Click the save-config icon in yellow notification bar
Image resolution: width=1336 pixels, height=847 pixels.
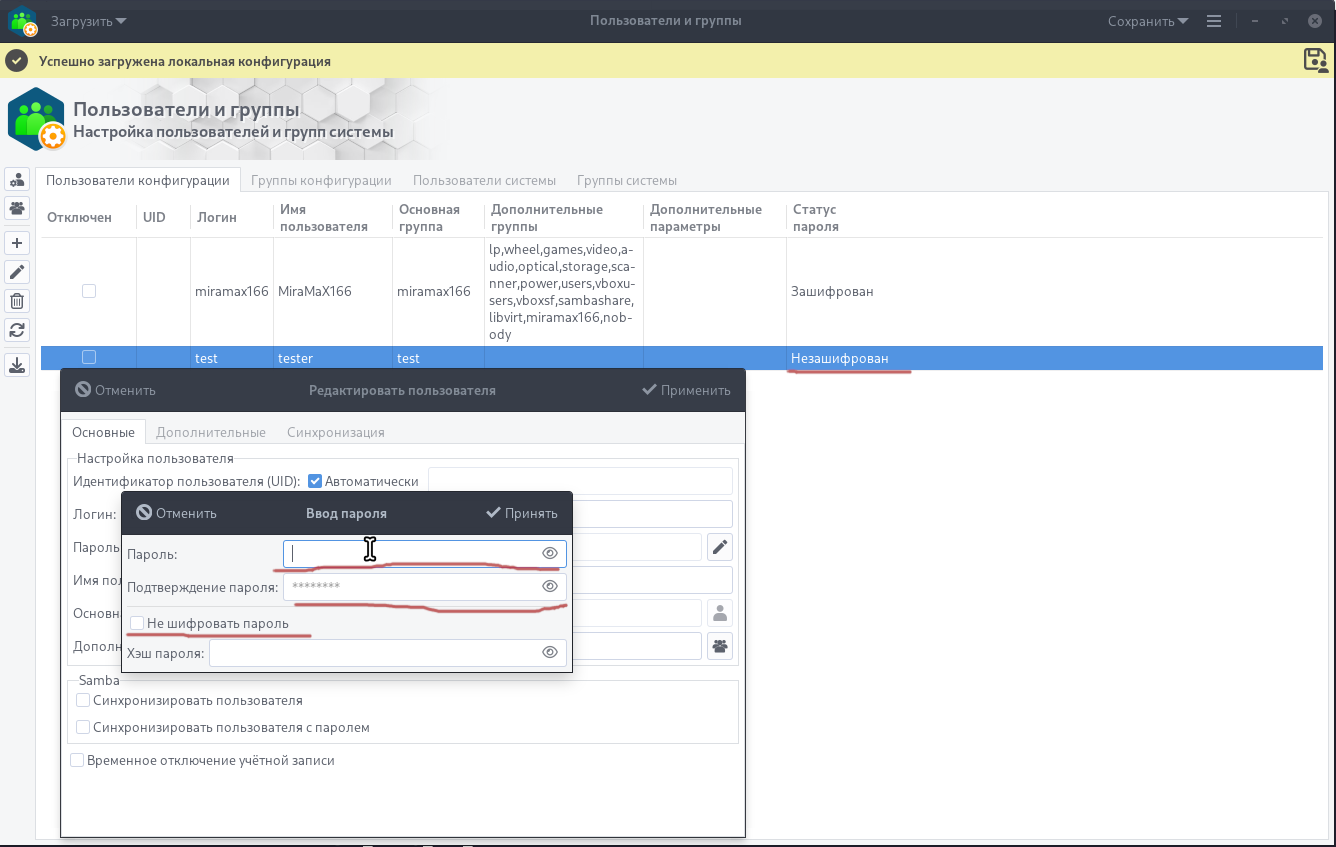(1315, 60)
